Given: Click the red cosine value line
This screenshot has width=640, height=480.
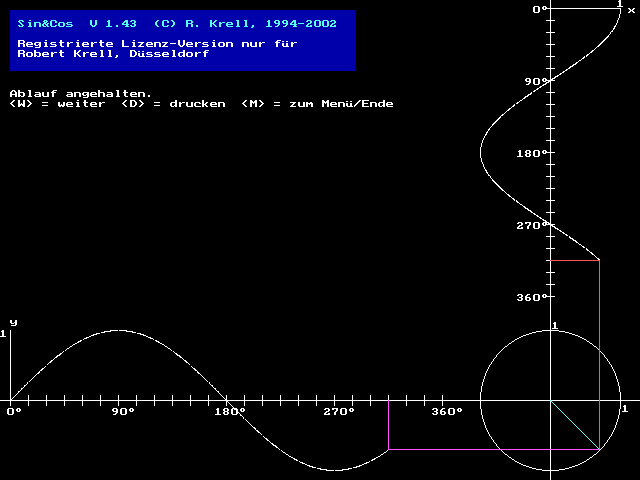Looking at the screenshot, I should coord(574,260).
